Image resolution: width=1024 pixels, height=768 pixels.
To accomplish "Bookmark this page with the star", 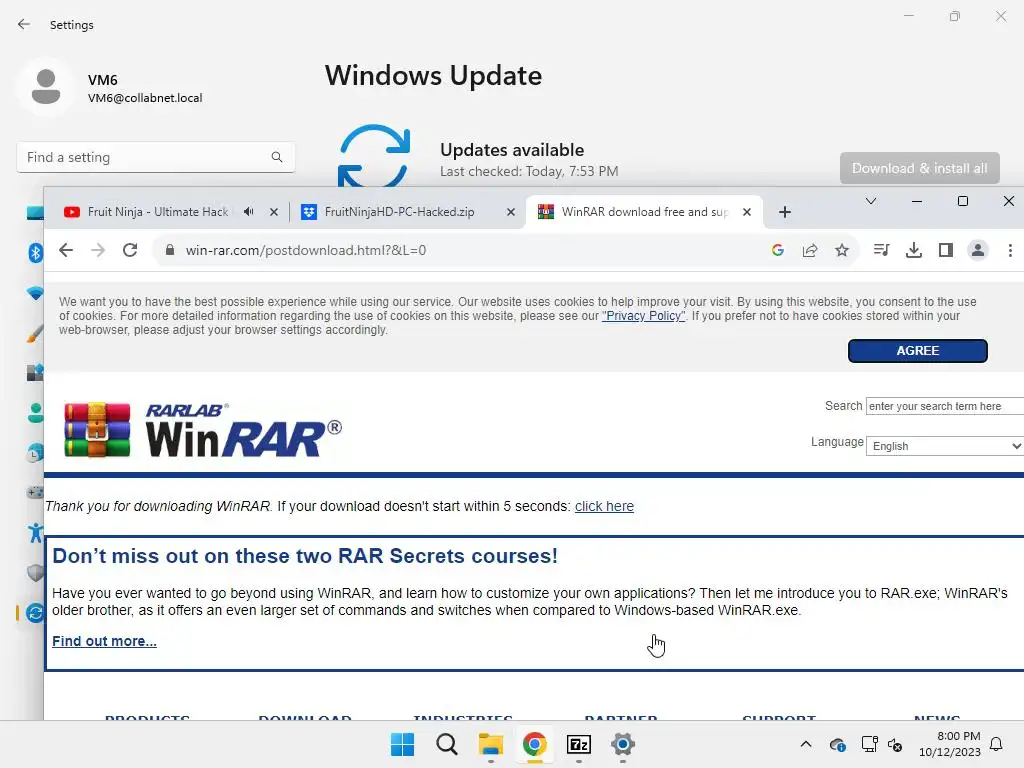I will click(842, 250).
